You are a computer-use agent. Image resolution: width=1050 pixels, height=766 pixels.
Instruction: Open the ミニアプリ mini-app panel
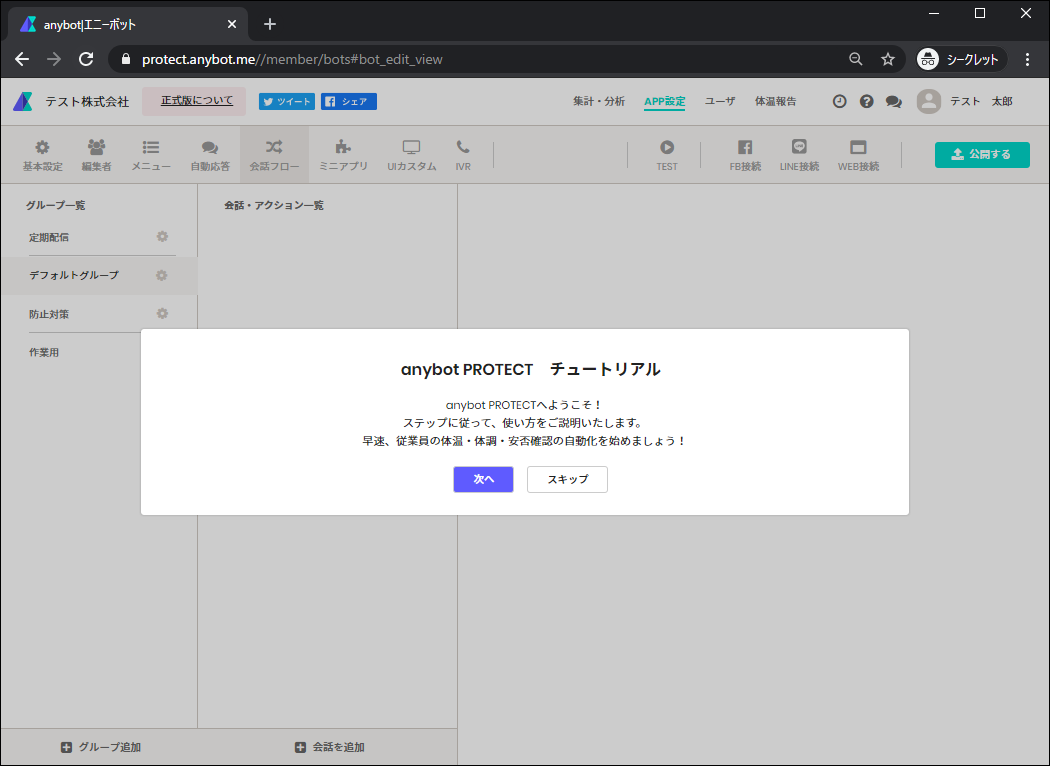point(343,154)
